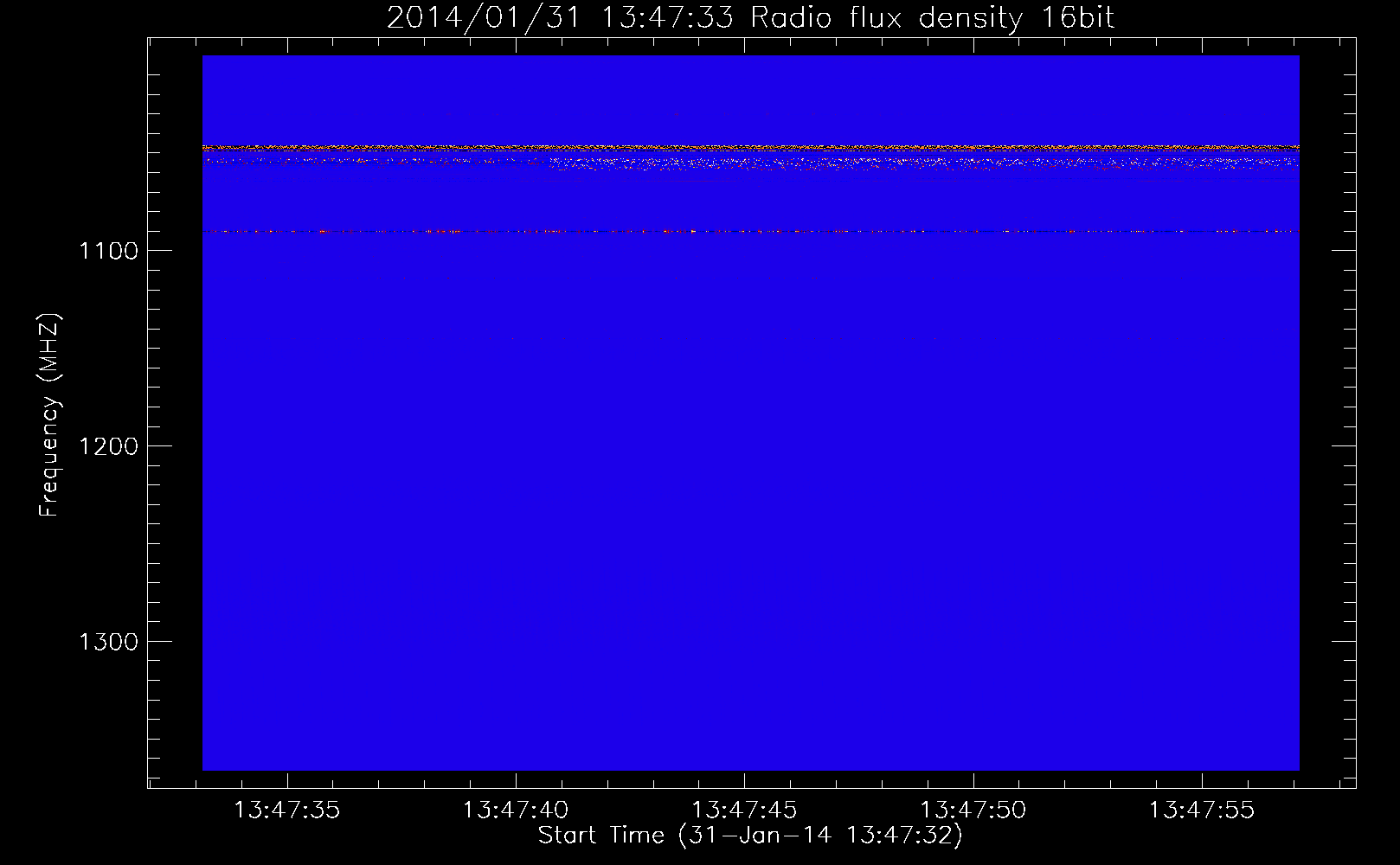The image size is (1400, 865).
Task: Click the time axis label 13:47:35
Action: pyautogui.click(x=287, y=811)
